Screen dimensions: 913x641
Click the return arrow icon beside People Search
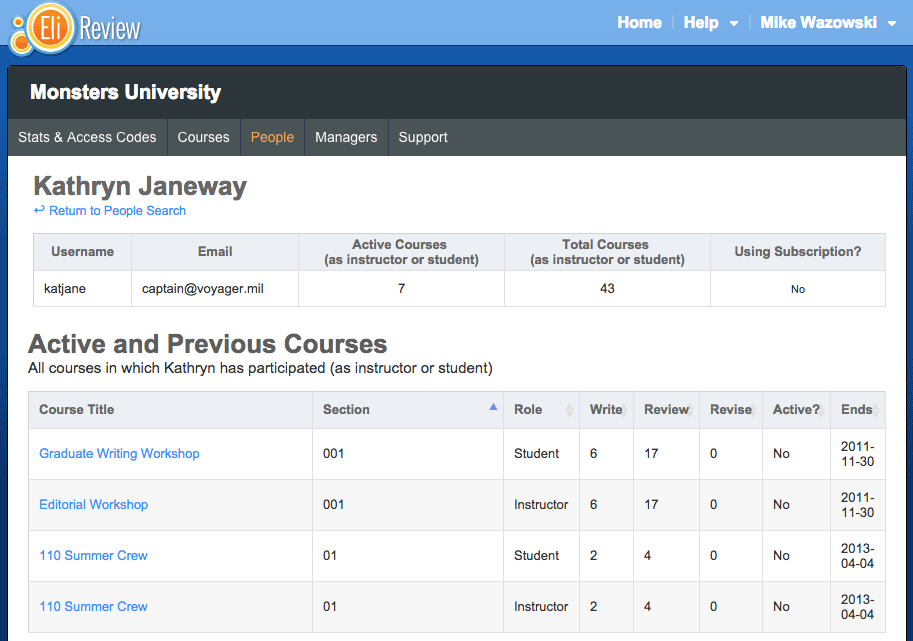pos(39,210)
